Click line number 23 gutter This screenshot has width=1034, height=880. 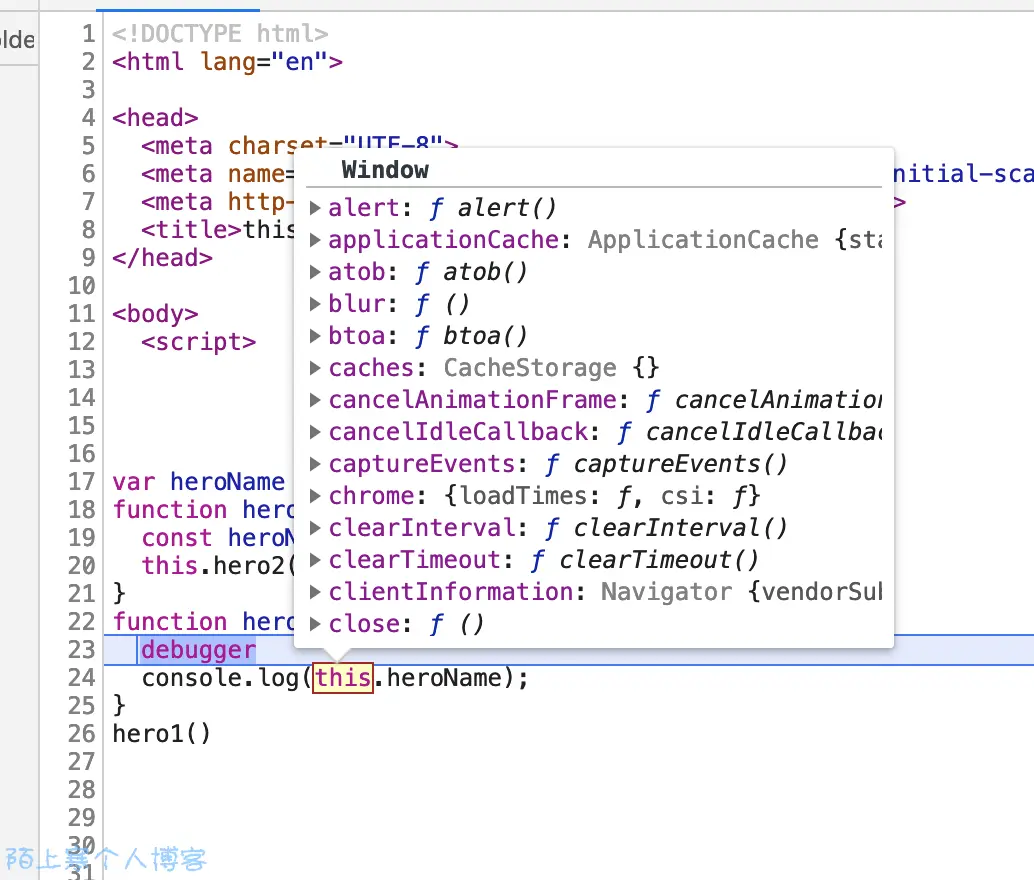click(x=82, y=650)
